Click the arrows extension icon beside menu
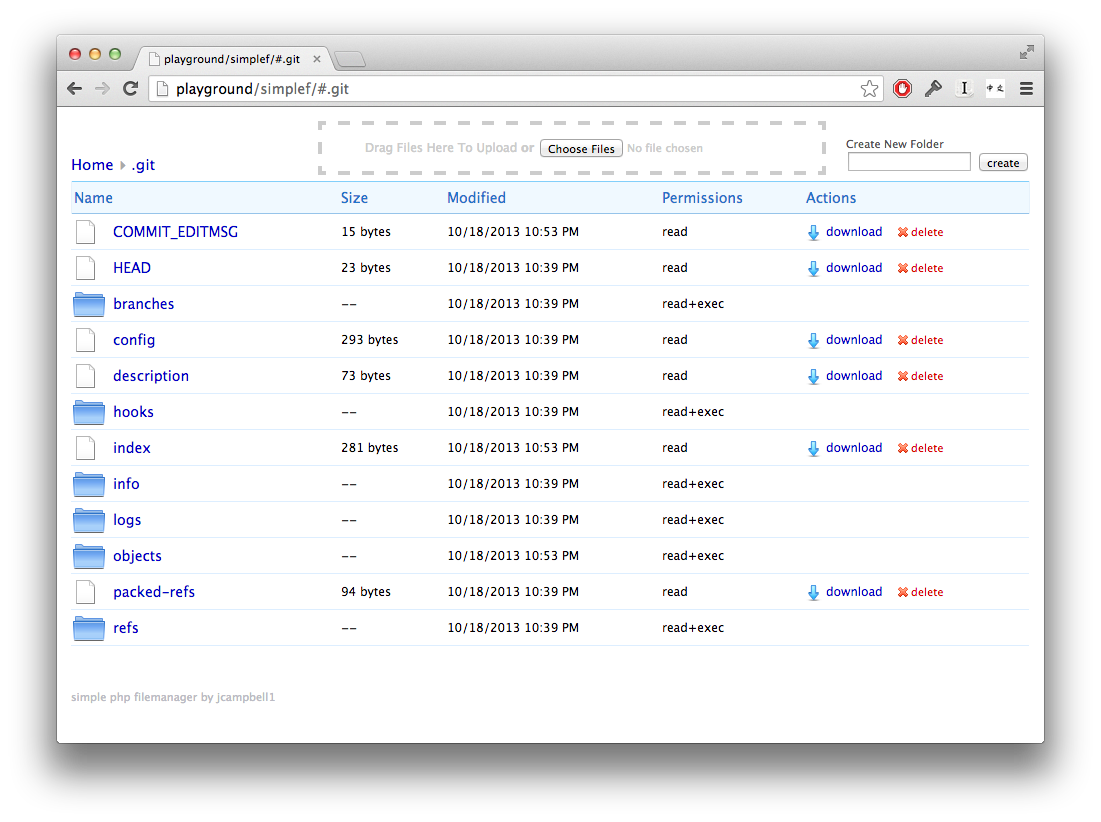 995,88
